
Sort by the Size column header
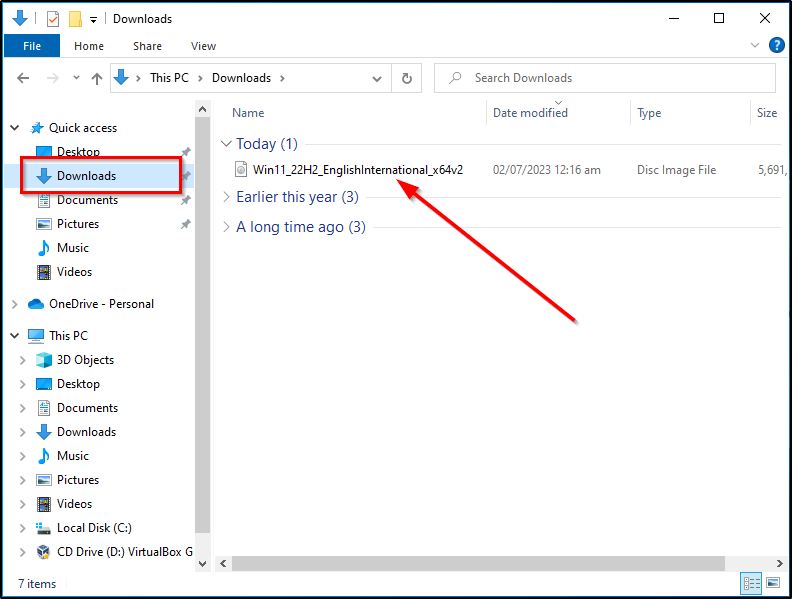click(x=767, y=113)
